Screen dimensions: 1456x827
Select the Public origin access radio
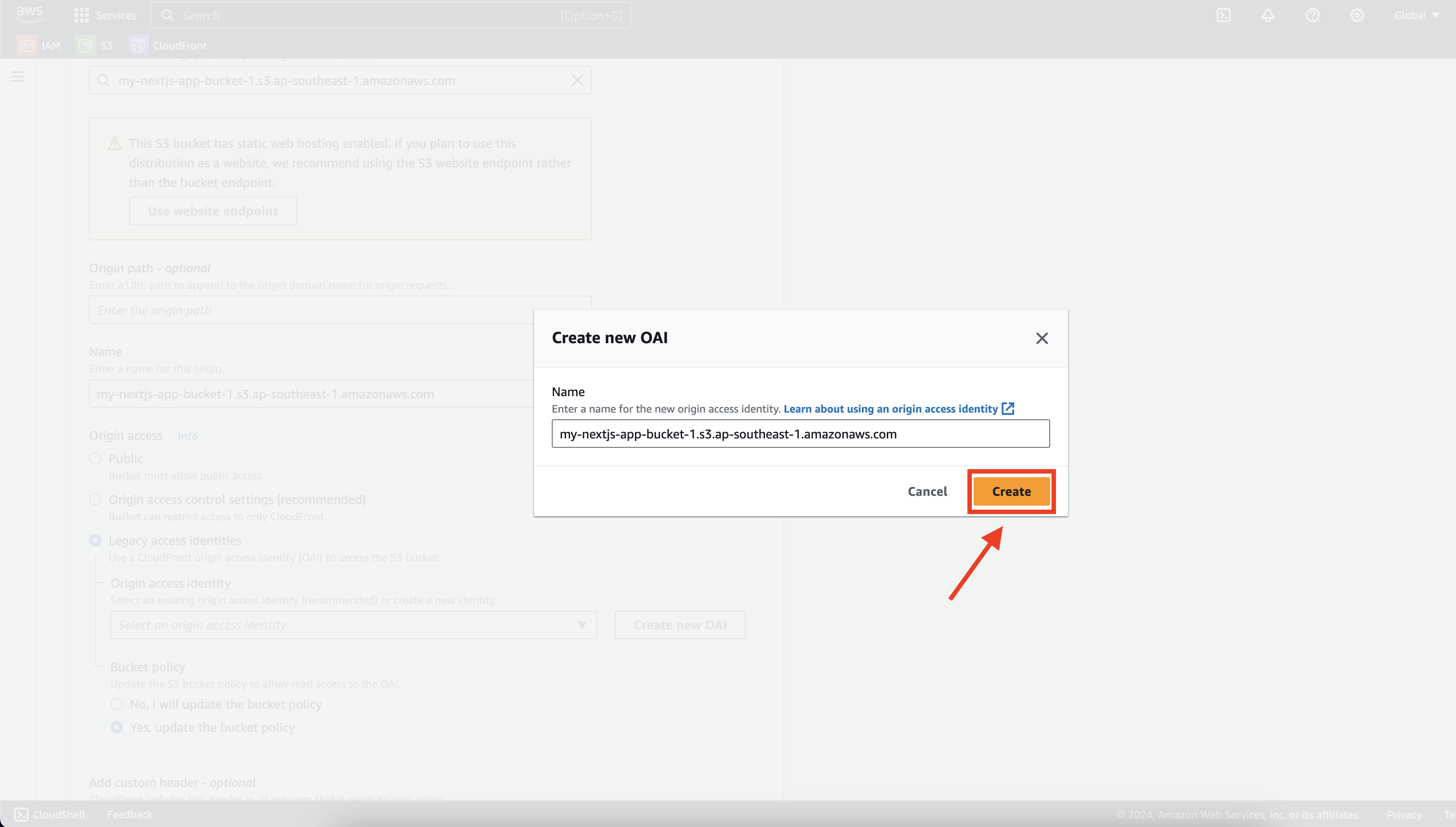coord(95,458)
